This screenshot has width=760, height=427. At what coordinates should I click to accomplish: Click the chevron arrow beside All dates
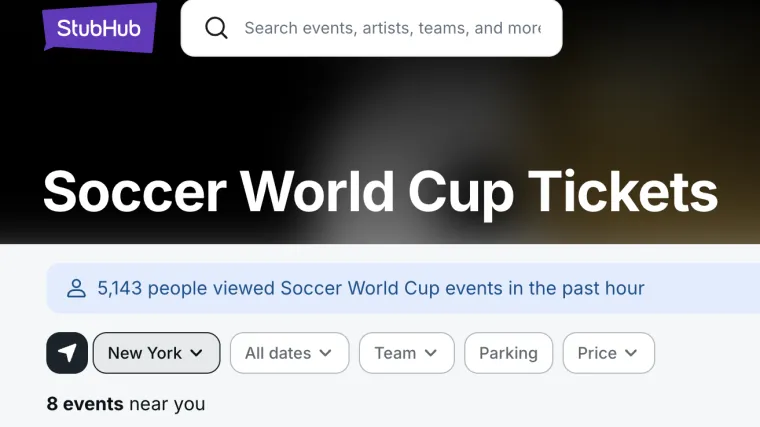click(327, 353)
